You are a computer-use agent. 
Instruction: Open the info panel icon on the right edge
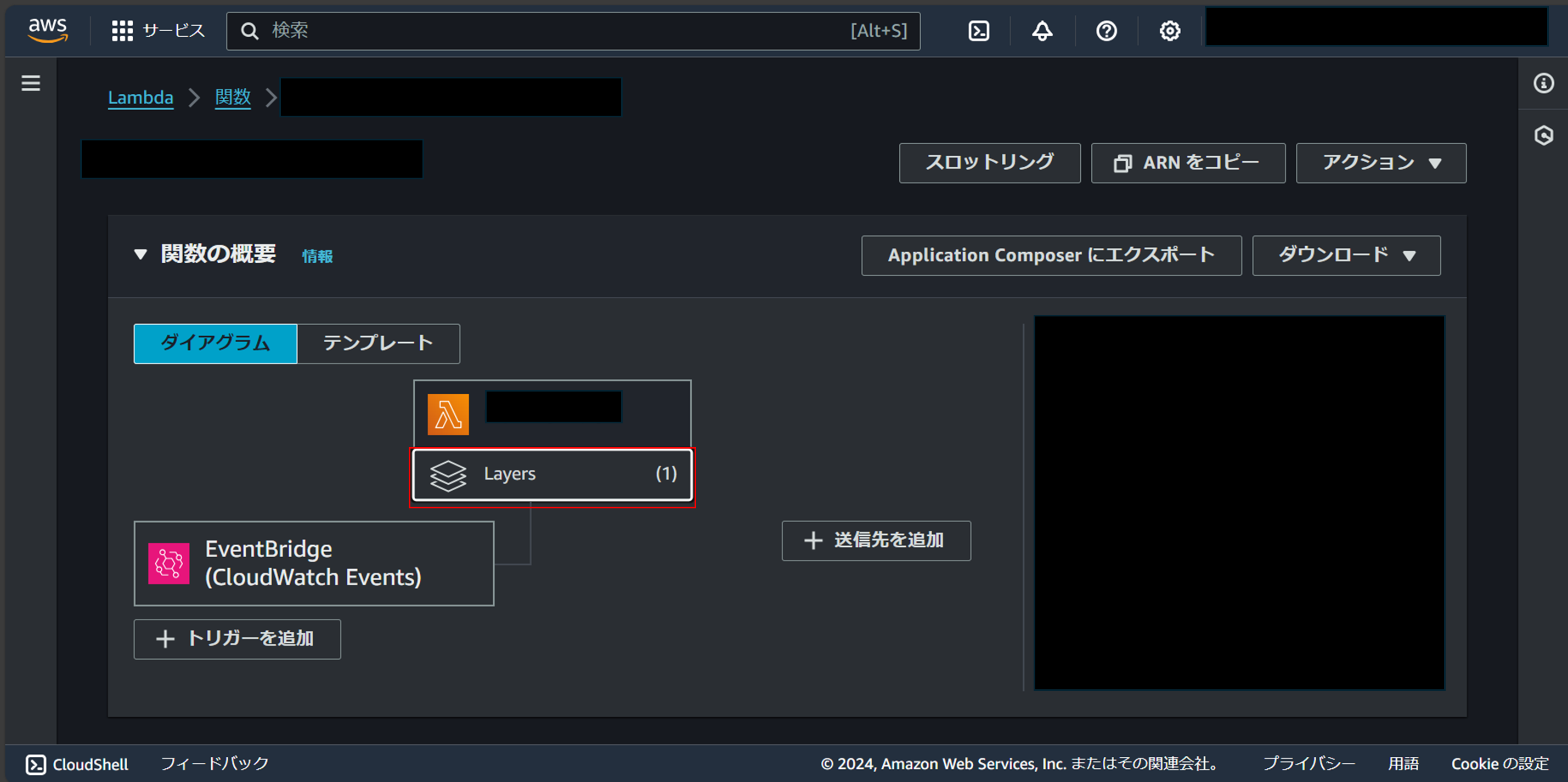click(1544, 83)
